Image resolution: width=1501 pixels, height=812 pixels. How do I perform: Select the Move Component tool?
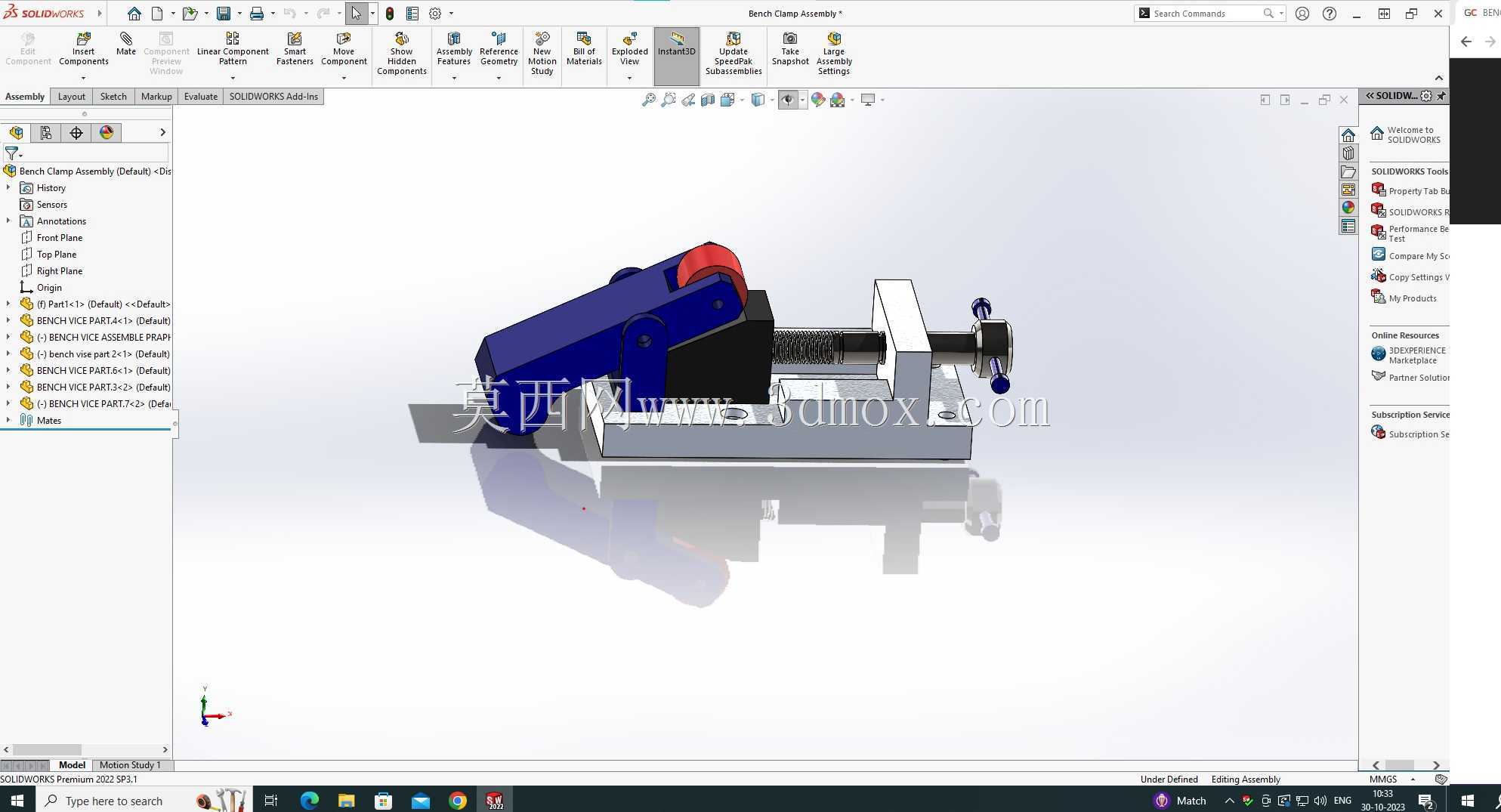[x=344, y=49]
